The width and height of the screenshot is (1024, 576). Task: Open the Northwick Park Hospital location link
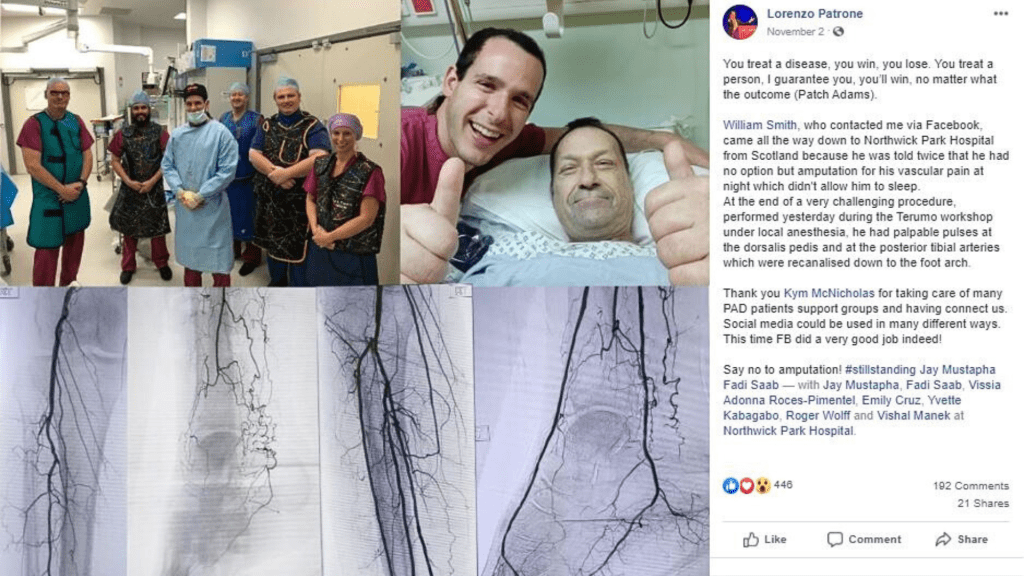pos(788,431)
